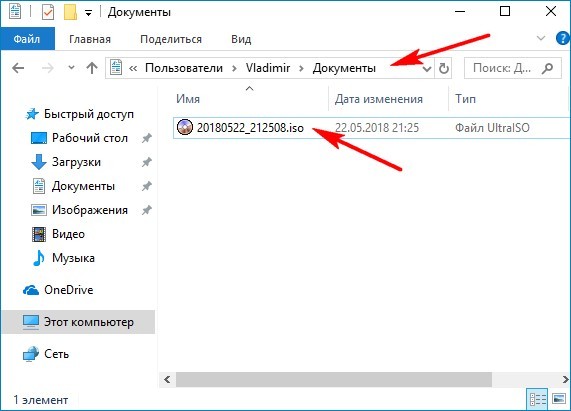This screenshot has width=571, height=411.
Task: Click the New folder quick access icon
Action: pos(70,12)
